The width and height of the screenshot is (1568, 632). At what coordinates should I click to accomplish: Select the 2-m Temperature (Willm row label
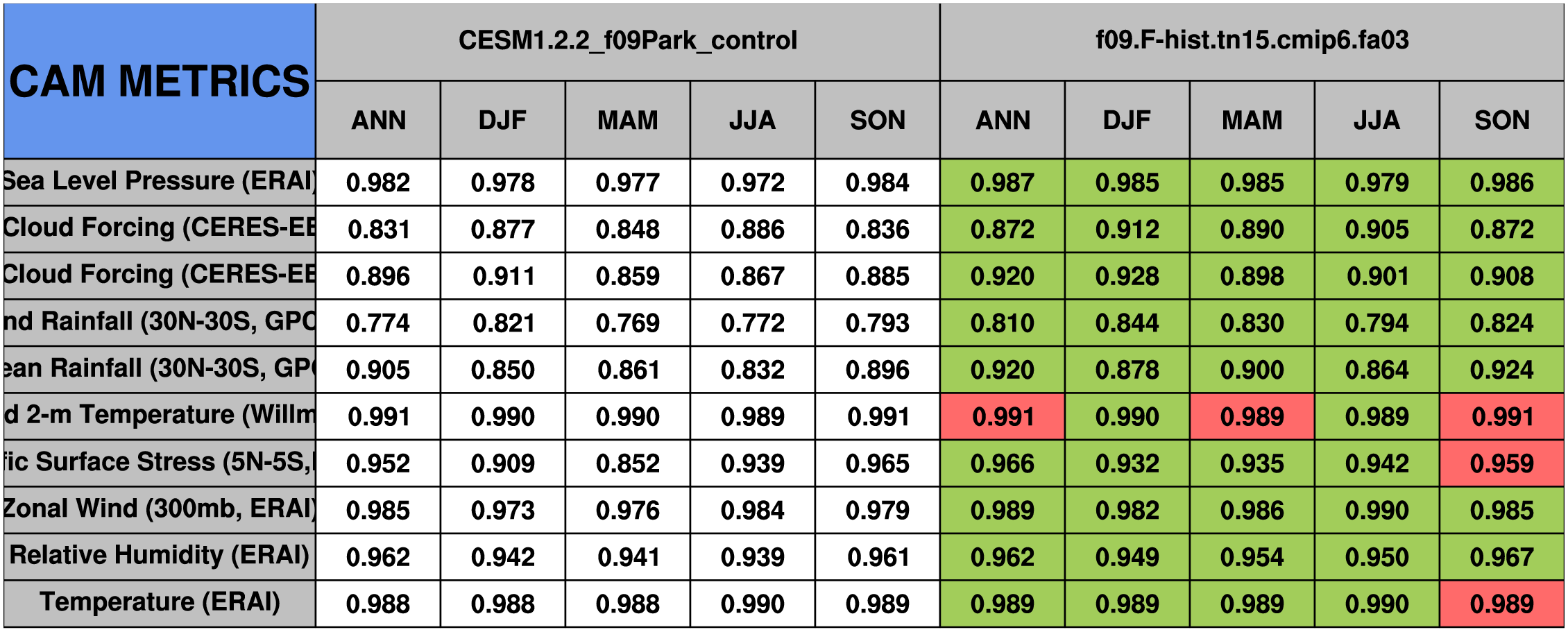(160, 416)
